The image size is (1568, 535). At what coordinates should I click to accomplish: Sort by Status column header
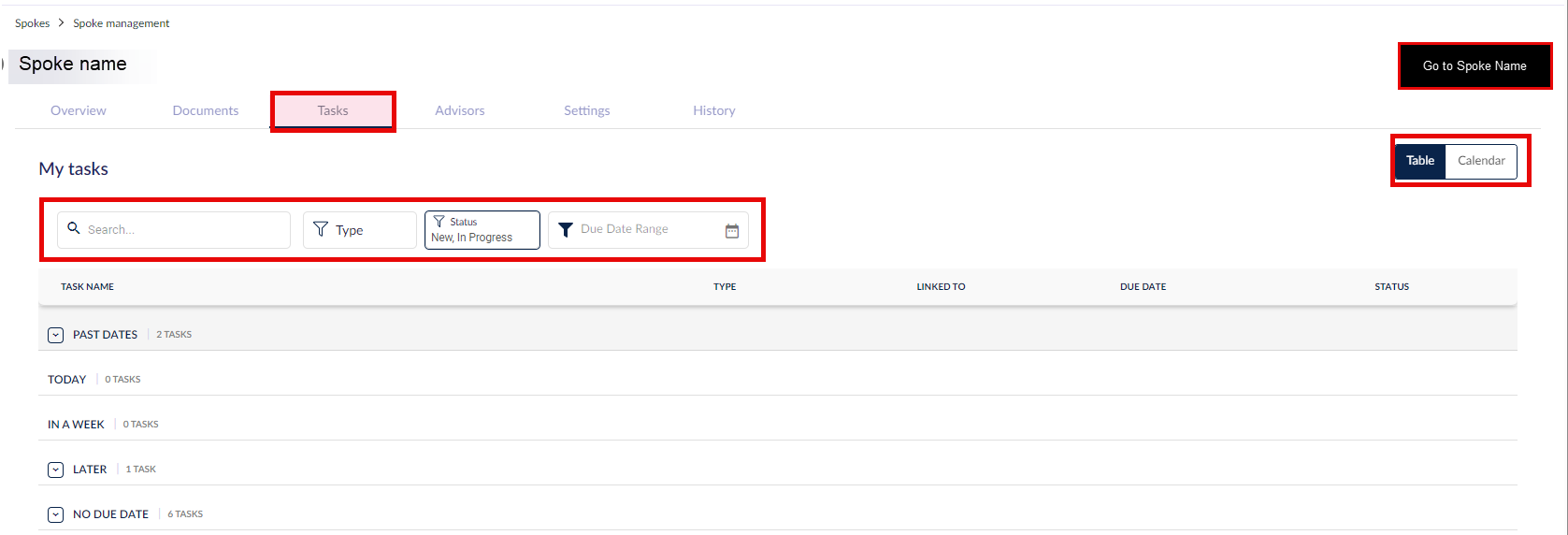pyautogui.click(x=1392, y=287)
